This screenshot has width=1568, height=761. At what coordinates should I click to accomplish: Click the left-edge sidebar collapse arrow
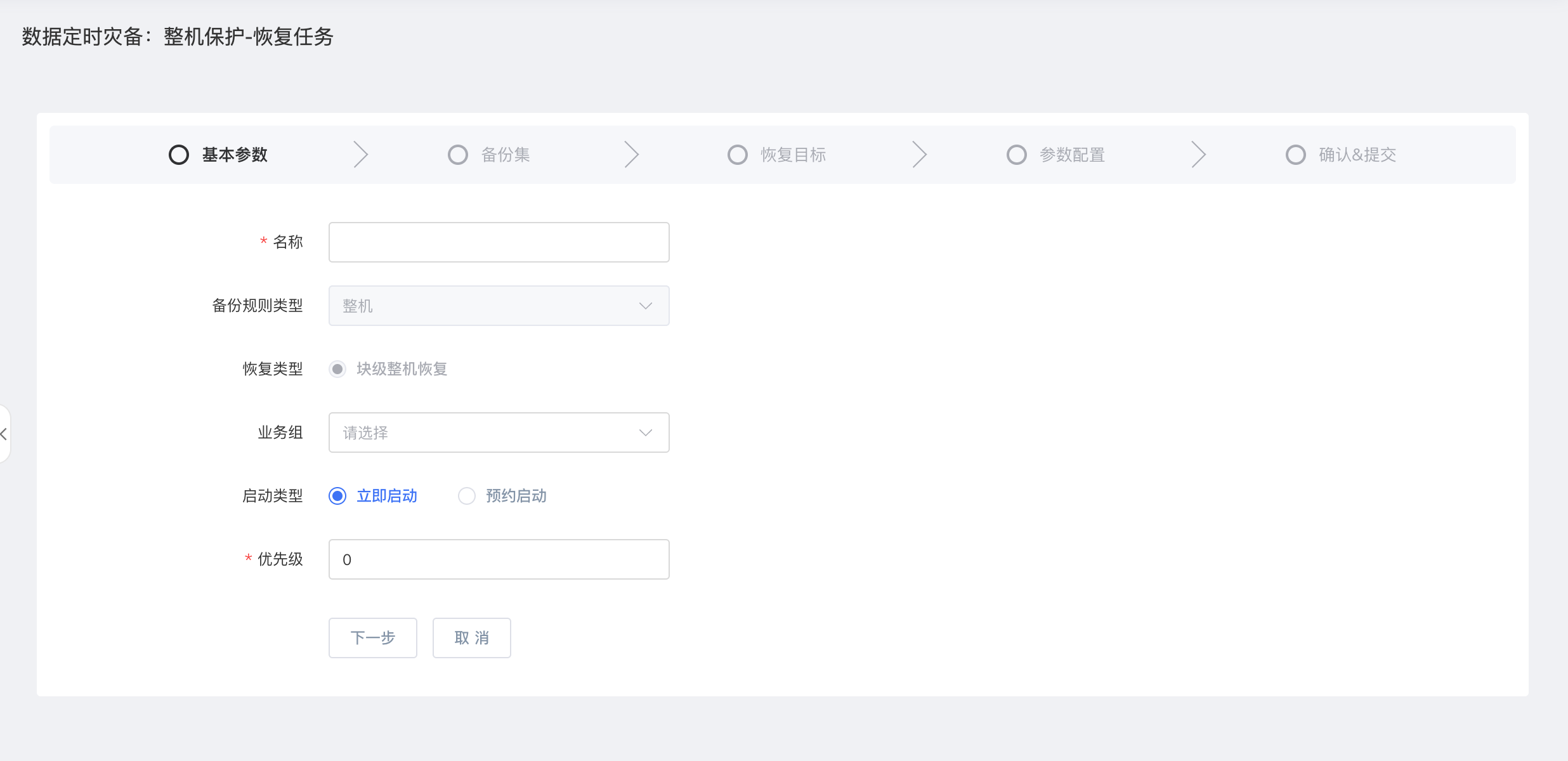4,434
